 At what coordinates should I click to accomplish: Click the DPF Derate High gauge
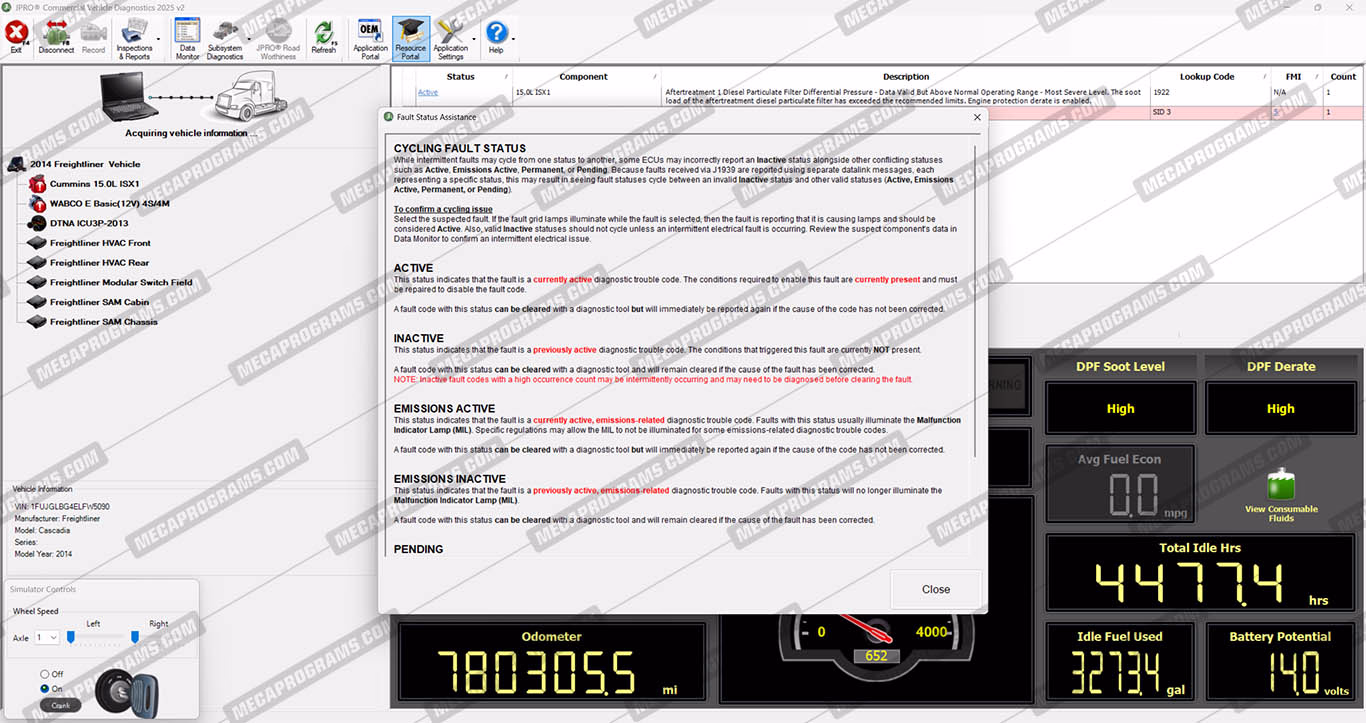1281,408
